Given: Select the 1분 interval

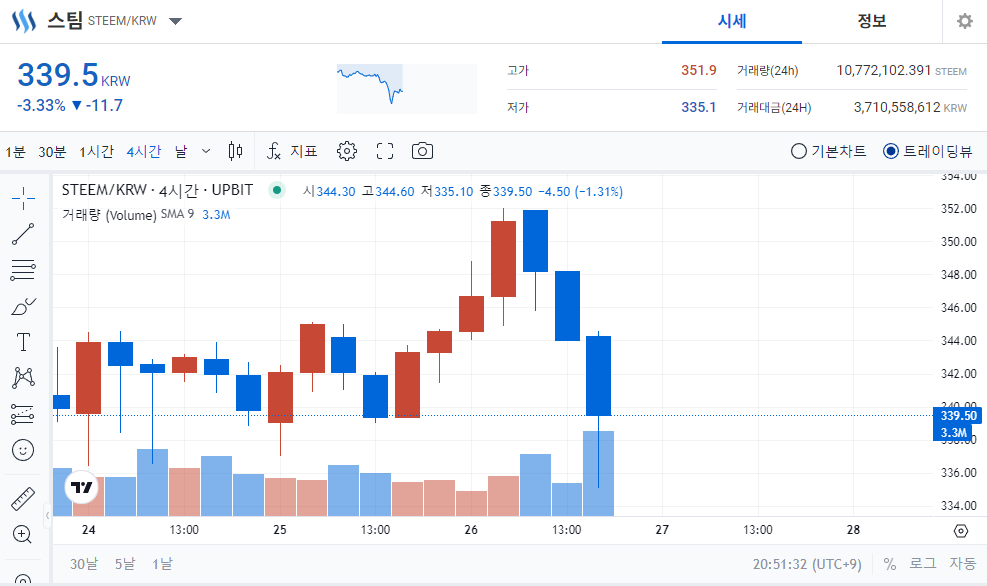Looking at the screenshot, I should coord(15,152).
